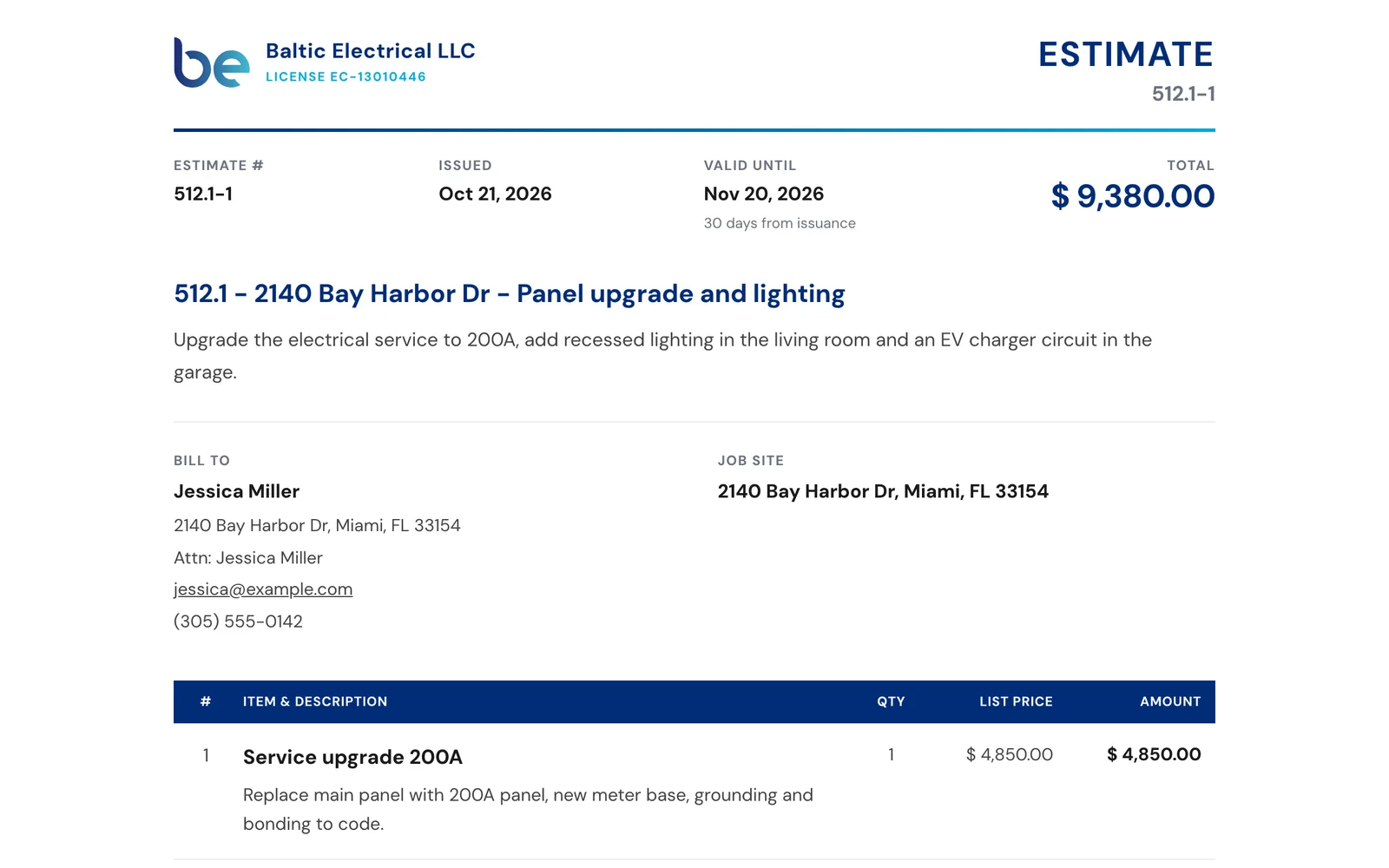Click the '30 days from issuance' note
The width and height of the screenshot is (1389, 868).
780,223
